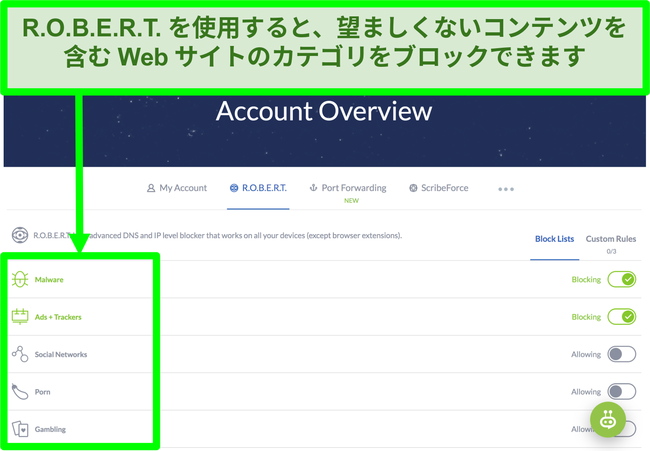The image size is (650, 451).
Task: Click the NEW badge under Port Forwarding
Action: (352, 201)
